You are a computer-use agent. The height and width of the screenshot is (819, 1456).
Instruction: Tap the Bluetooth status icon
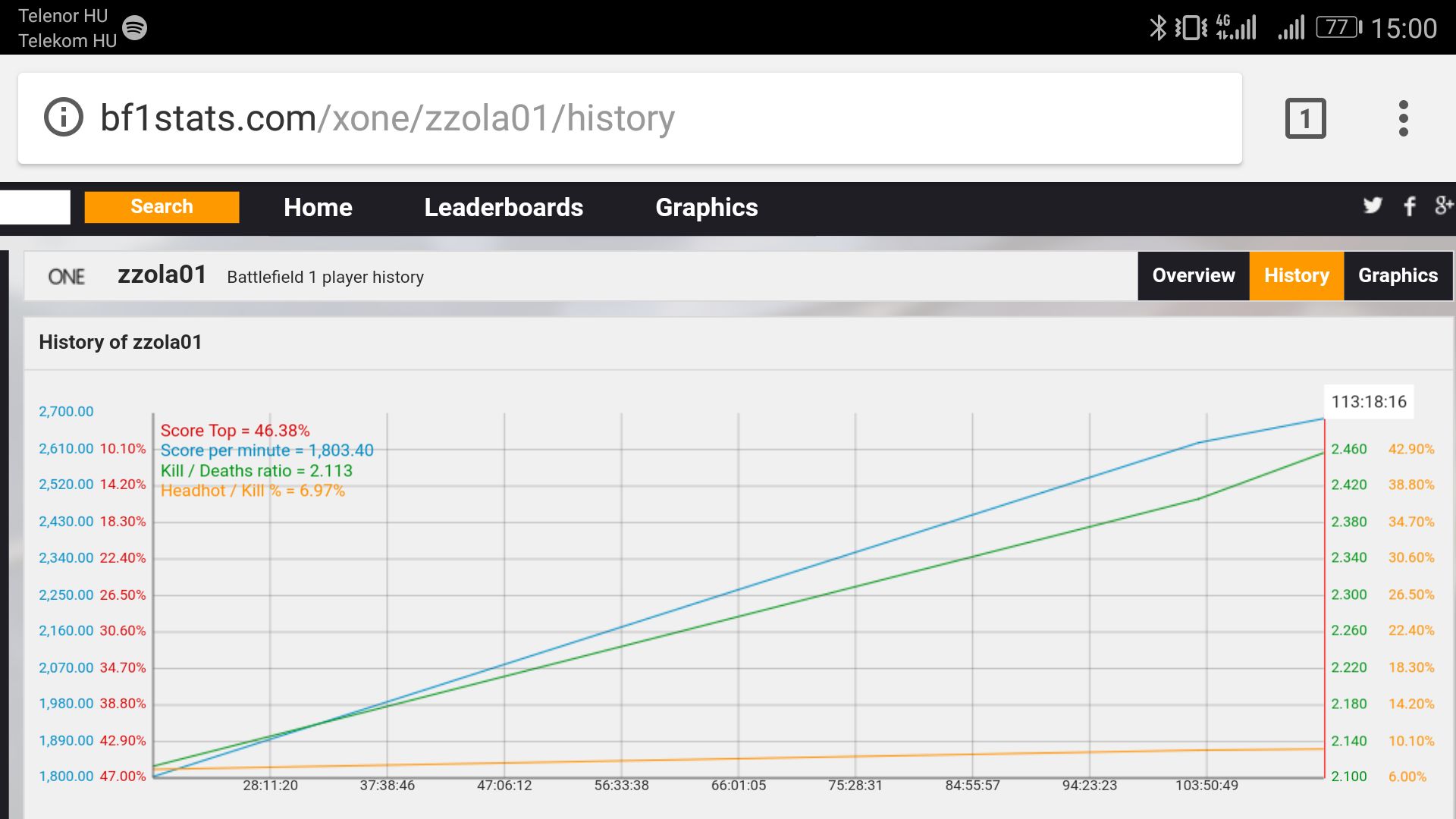pos(1157,28)
